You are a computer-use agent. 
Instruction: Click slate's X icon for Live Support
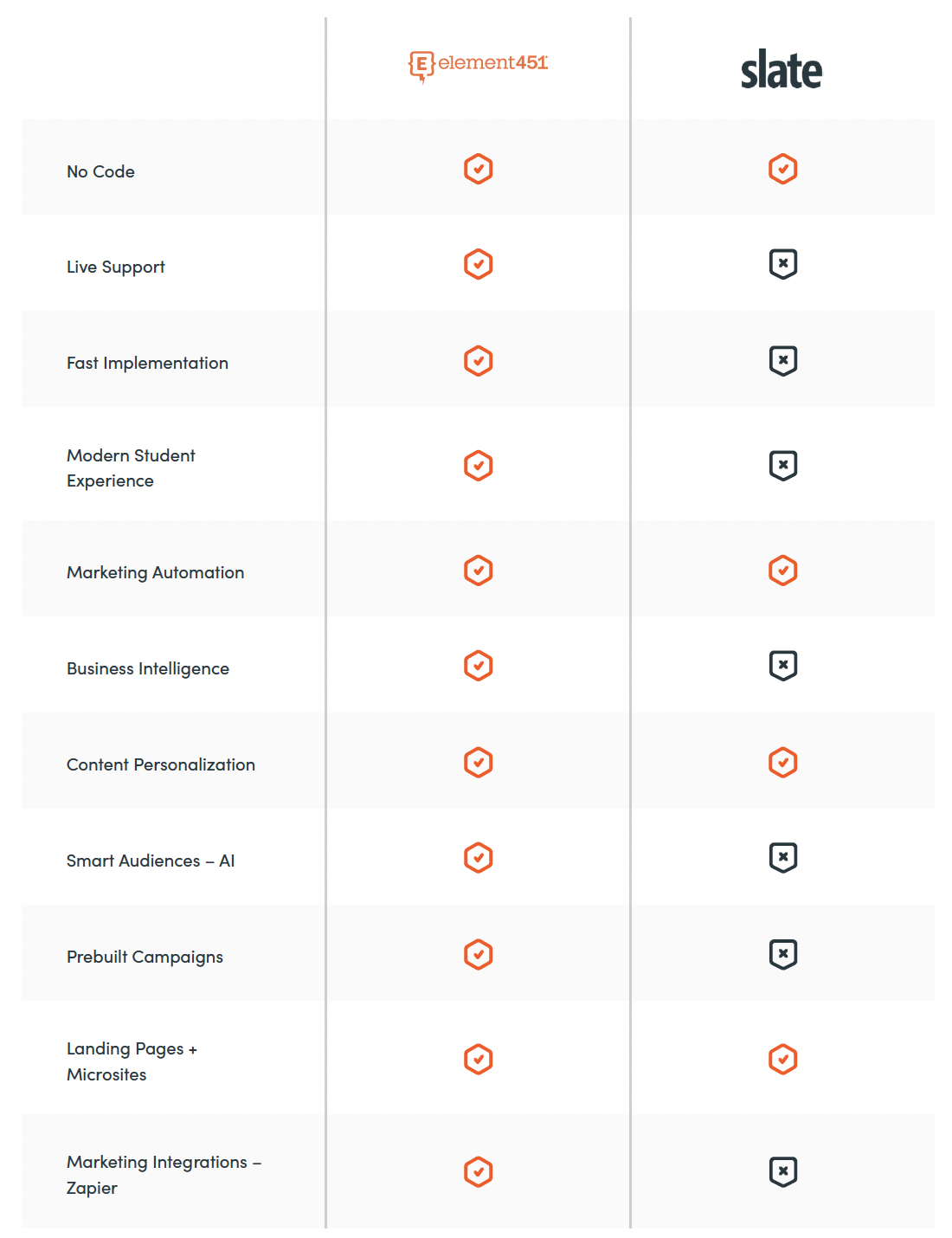[x=783, y=264]
